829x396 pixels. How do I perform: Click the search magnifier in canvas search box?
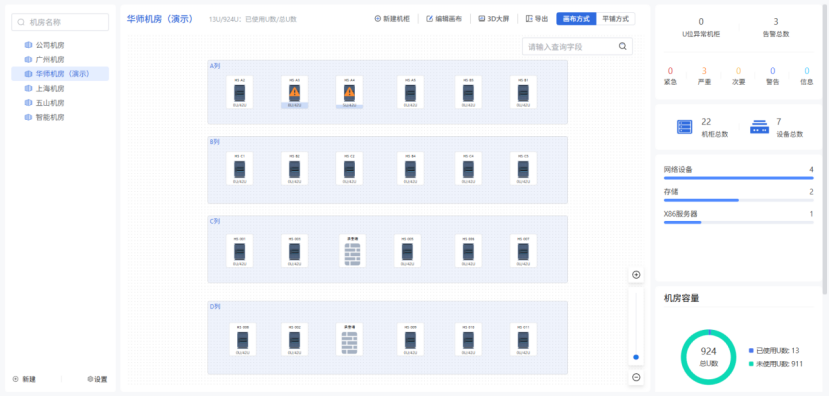pyautogui.click(x=622, y=47)
